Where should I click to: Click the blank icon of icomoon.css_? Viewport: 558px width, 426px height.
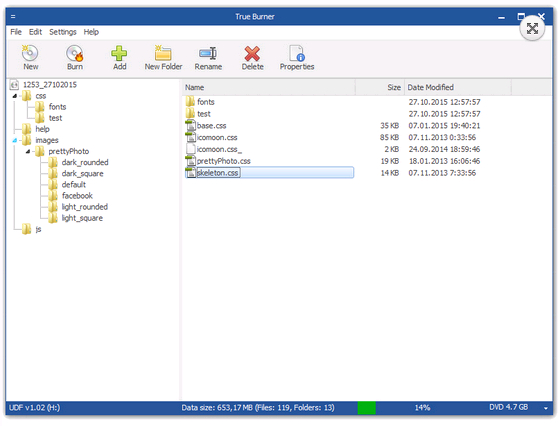(x=191, y=149)
